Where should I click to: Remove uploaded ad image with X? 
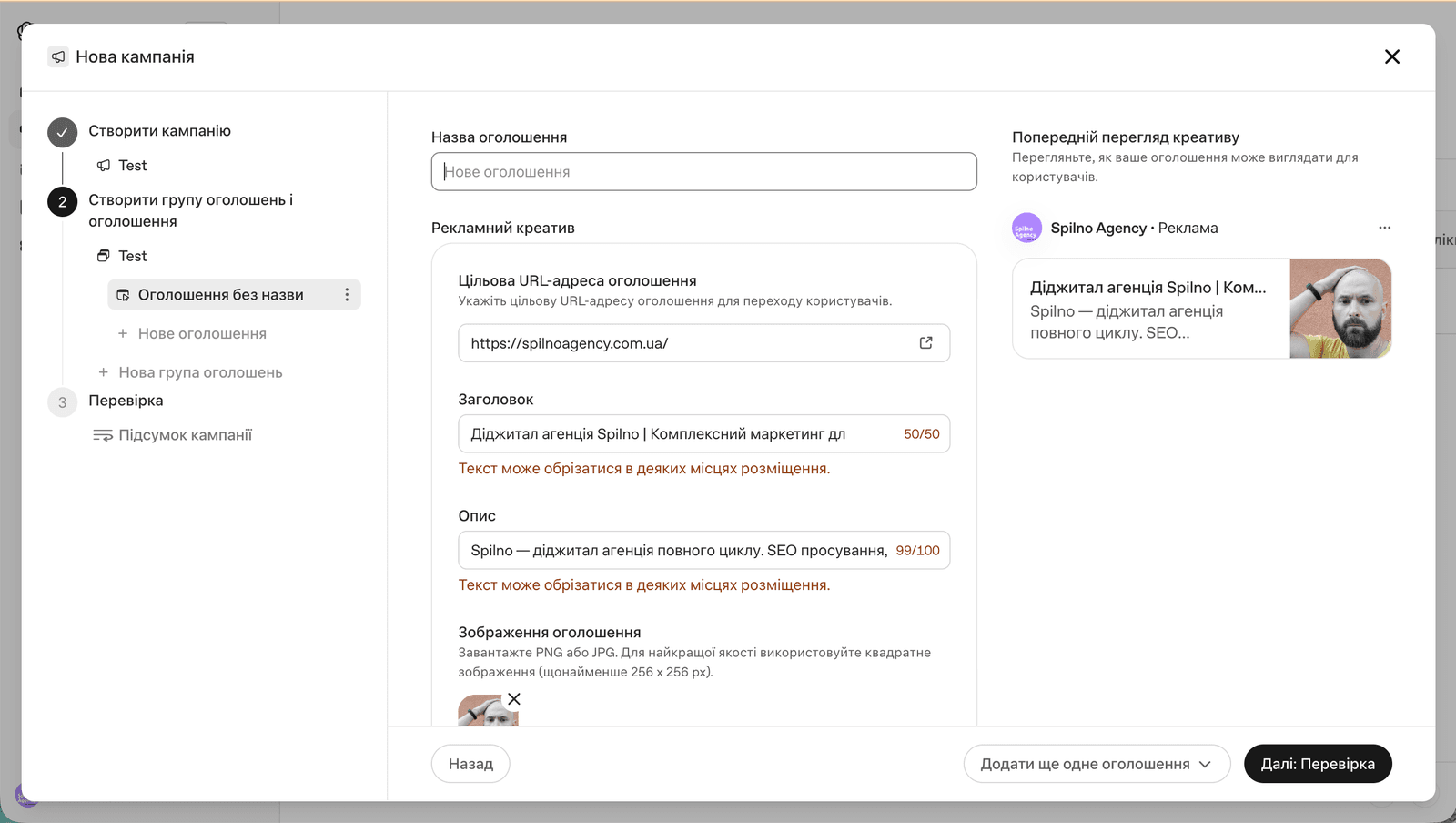click(514, 699)
